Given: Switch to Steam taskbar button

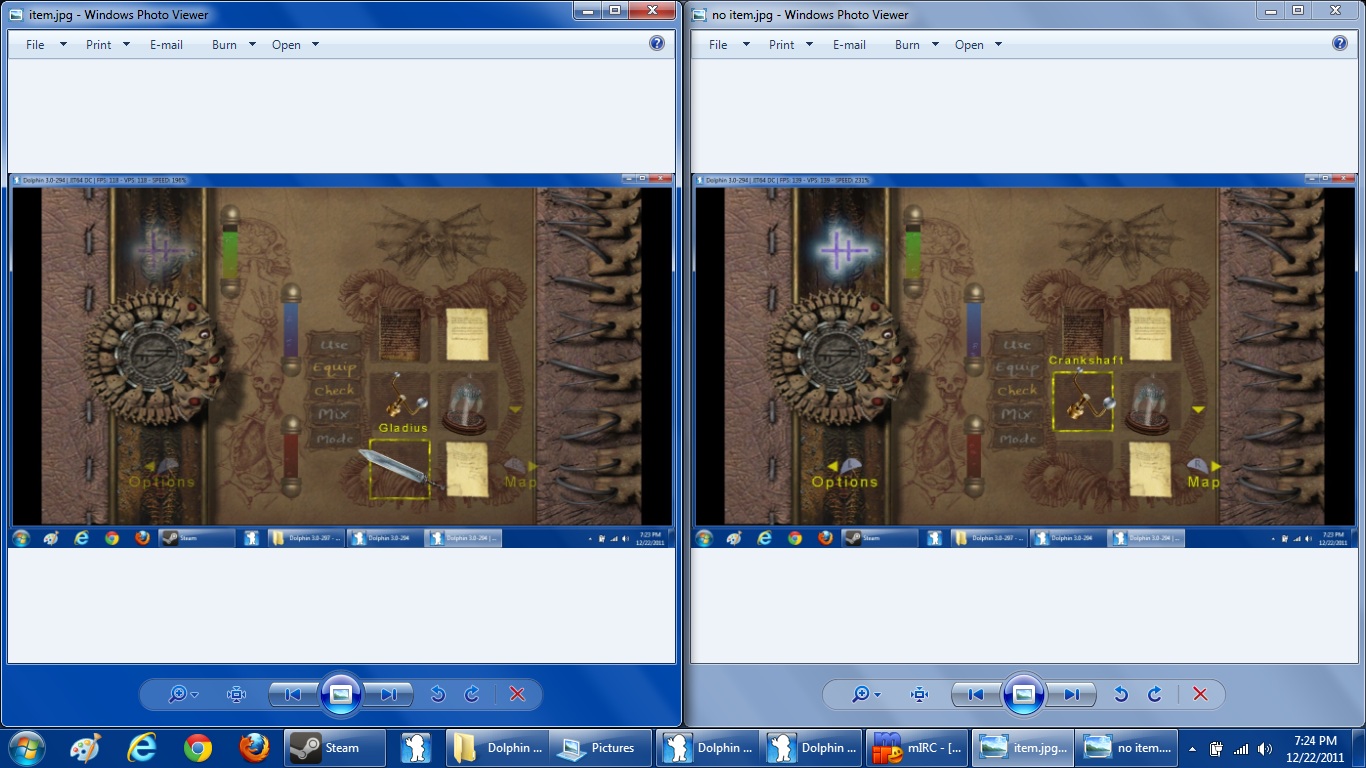Looking at the screenshot, I should [x=336, y=747].
